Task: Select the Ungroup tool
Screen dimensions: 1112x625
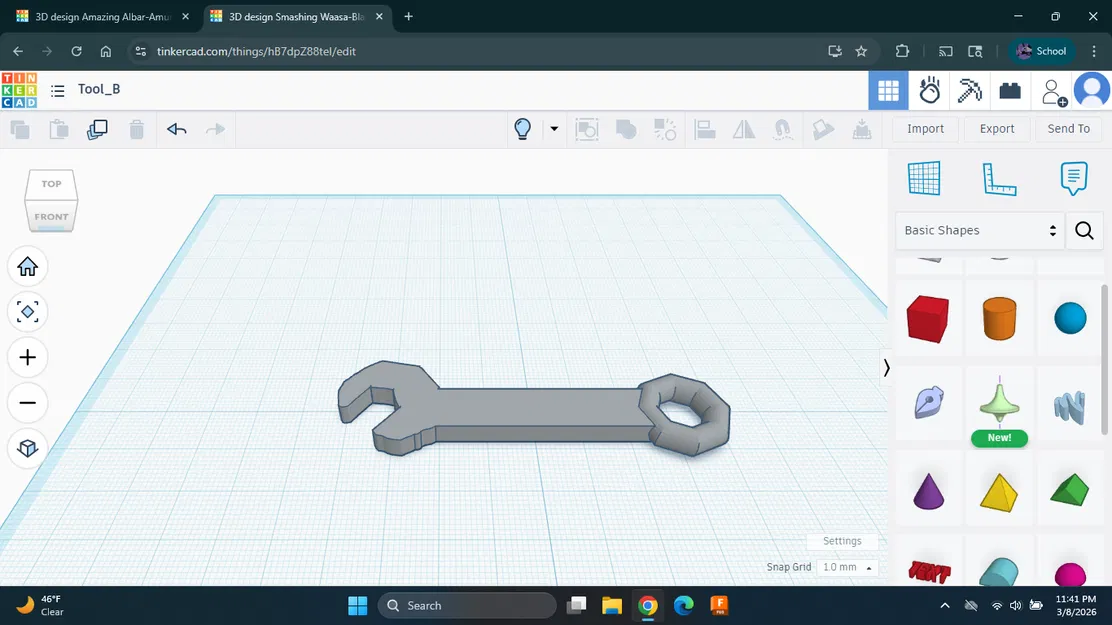Action: pyautogui.click(x=665, y=129)
